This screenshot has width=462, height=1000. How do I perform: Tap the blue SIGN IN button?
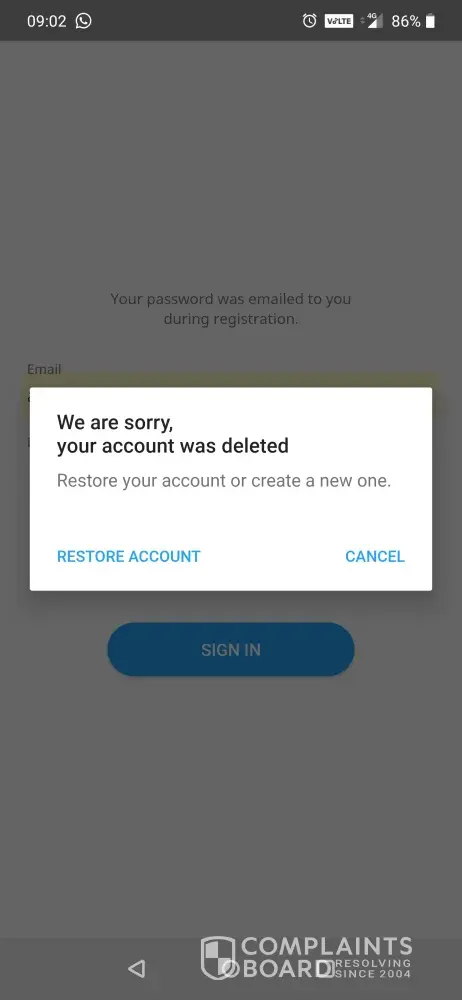[230, 649]
